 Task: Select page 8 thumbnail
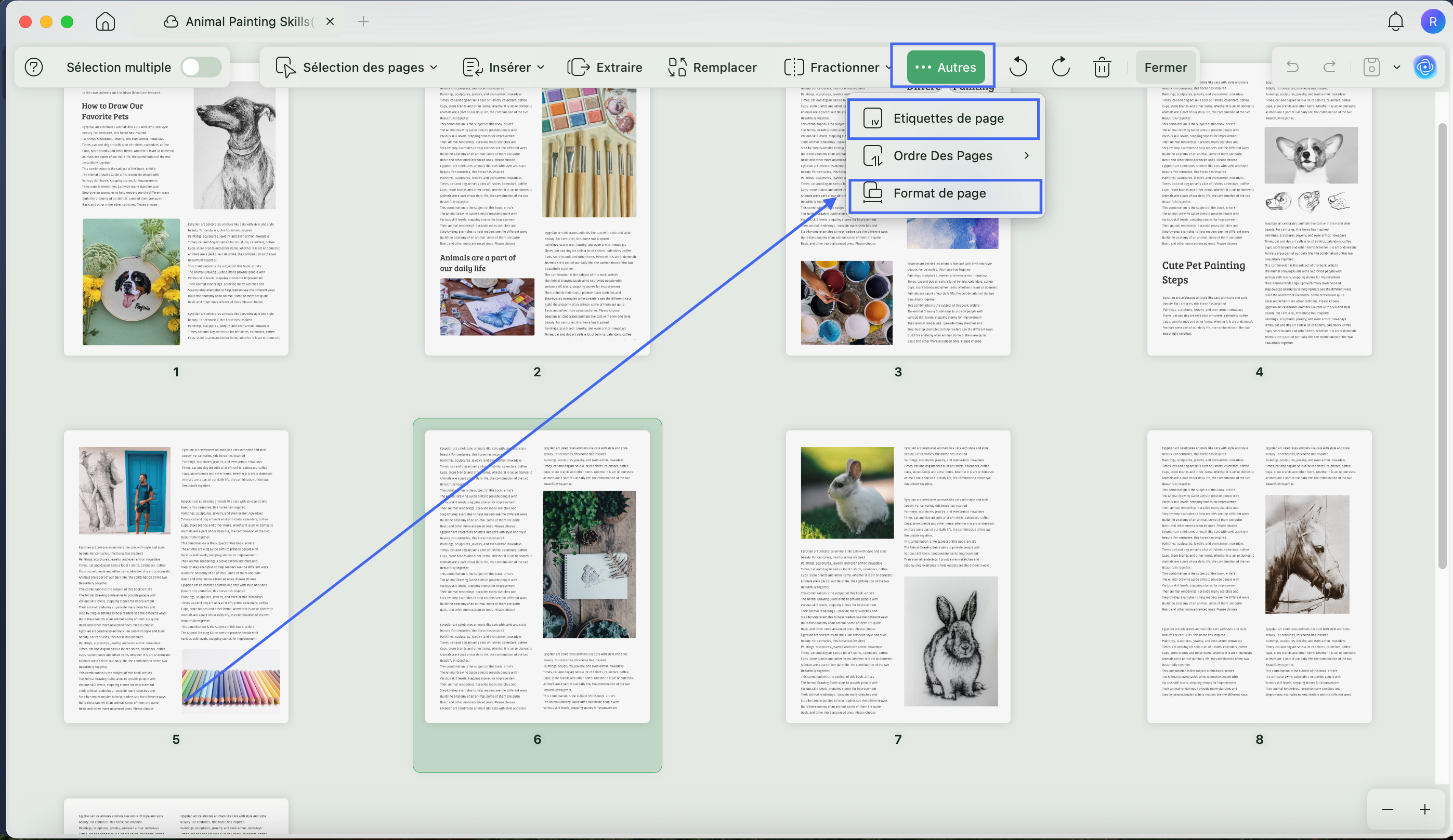point(1259,576)
